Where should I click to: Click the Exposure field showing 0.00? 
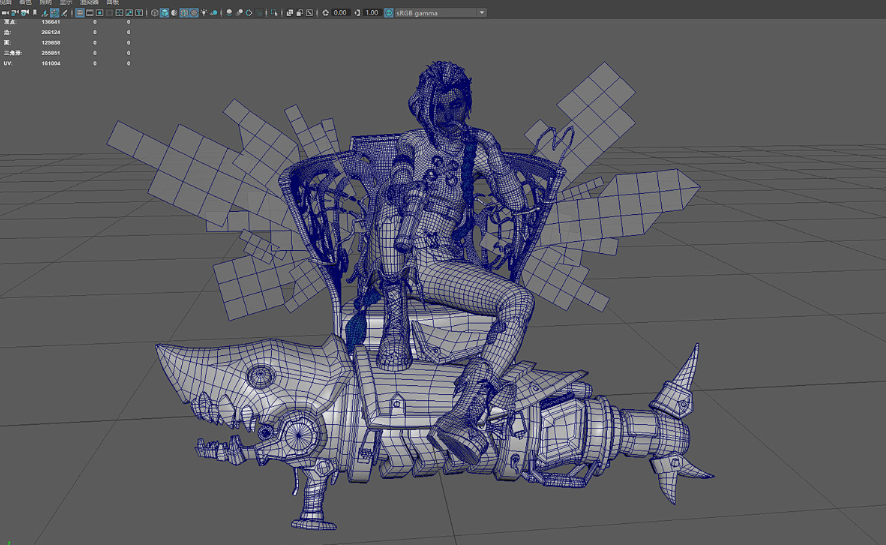(341, 12)
